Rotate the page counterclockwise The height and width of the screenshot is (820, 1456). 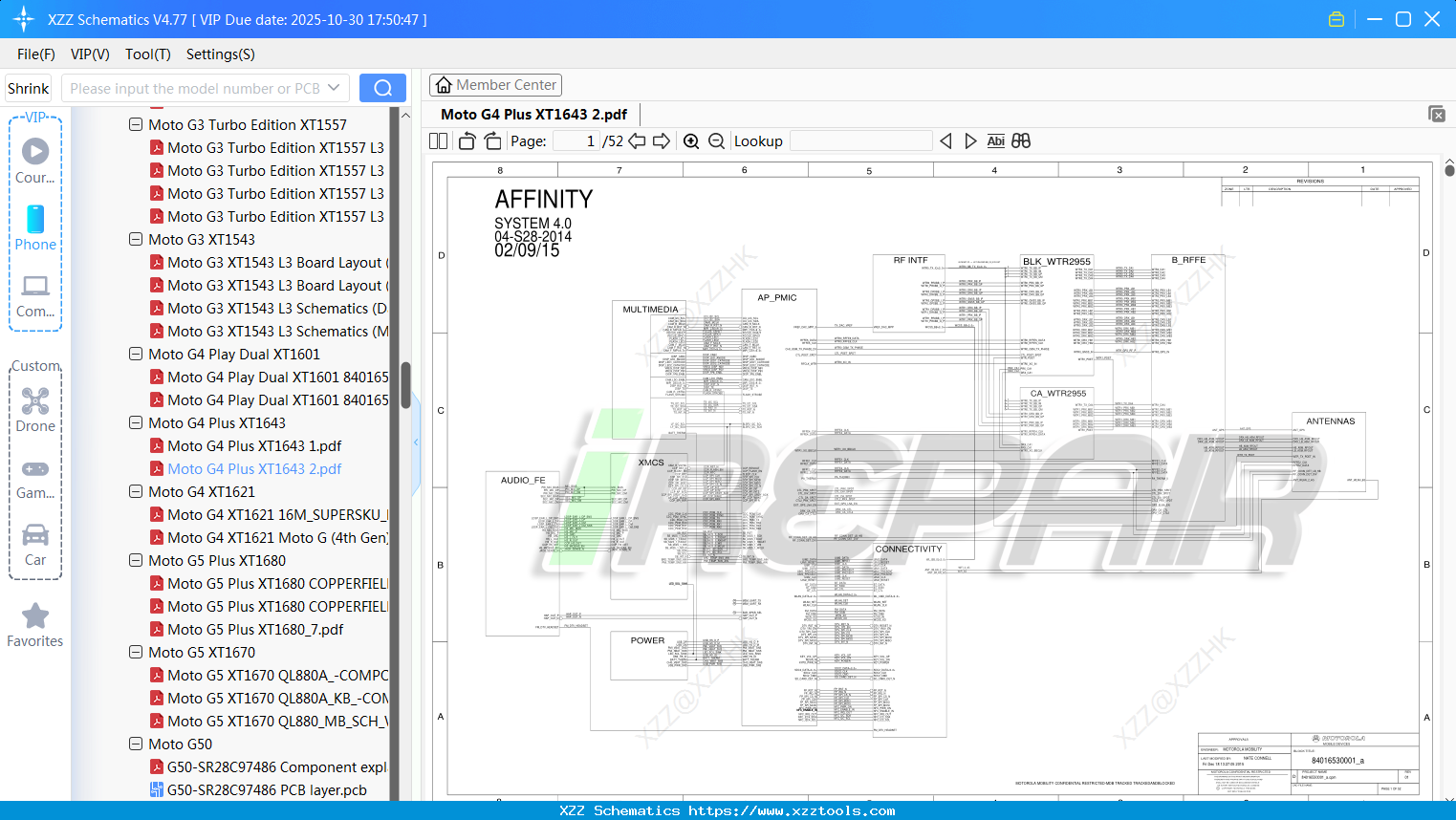click(467, 141)
